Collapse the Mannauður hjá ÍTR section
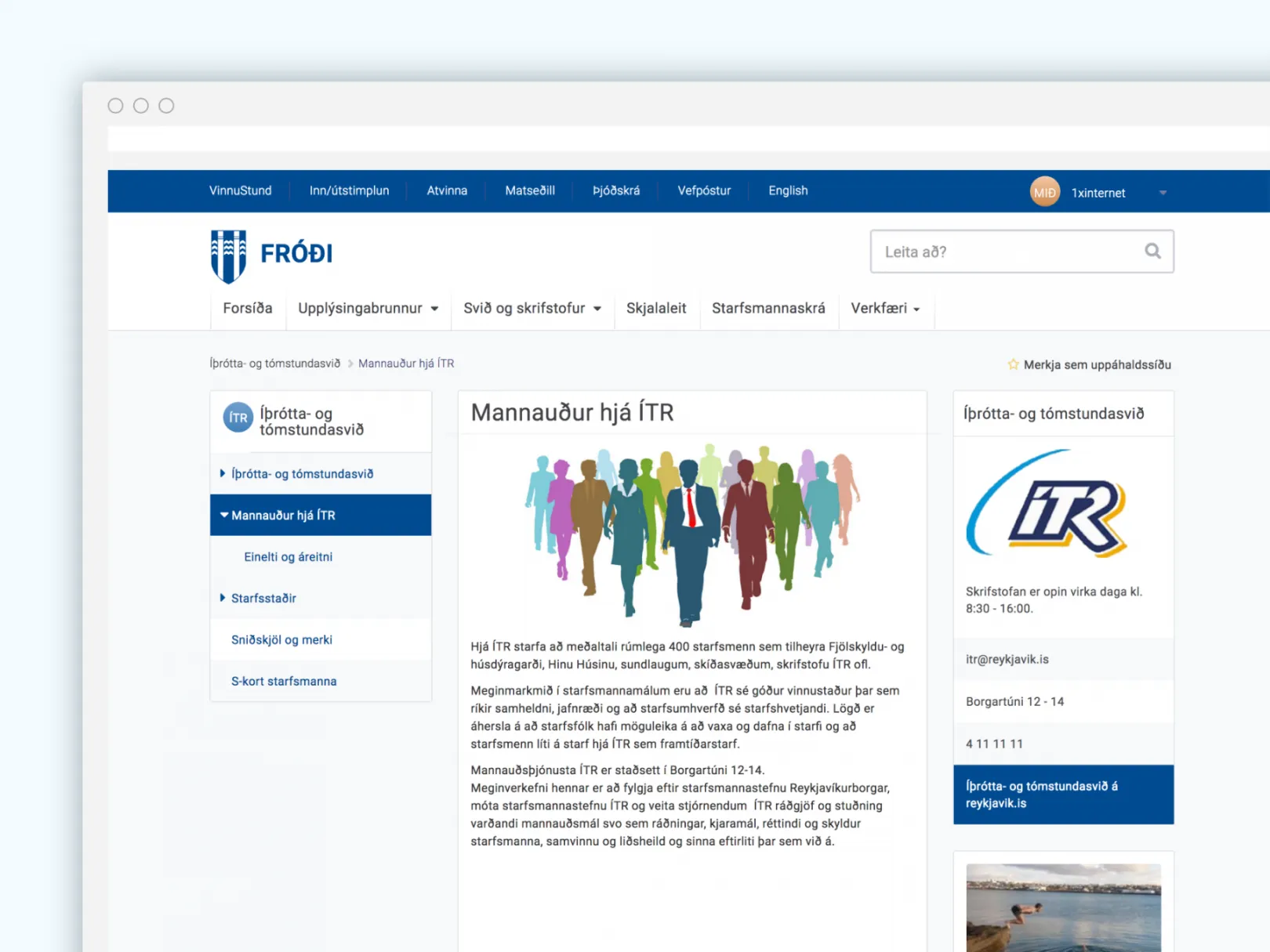This screenshot has height=952, width=1270. pos(224,516)
